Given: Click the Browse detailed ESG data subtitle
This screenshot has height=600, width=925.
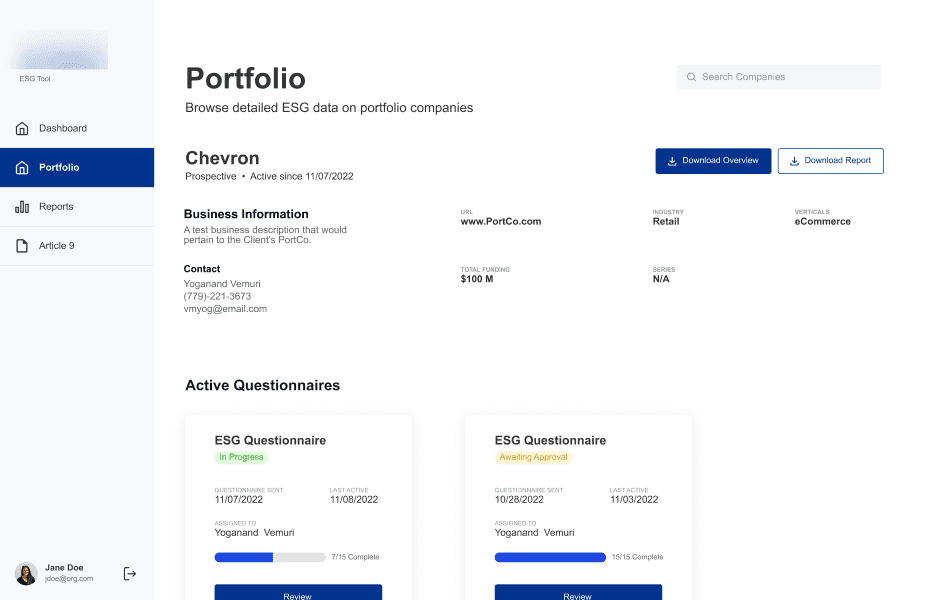Looking at the screenshot, I should click(x=329, y=108).
